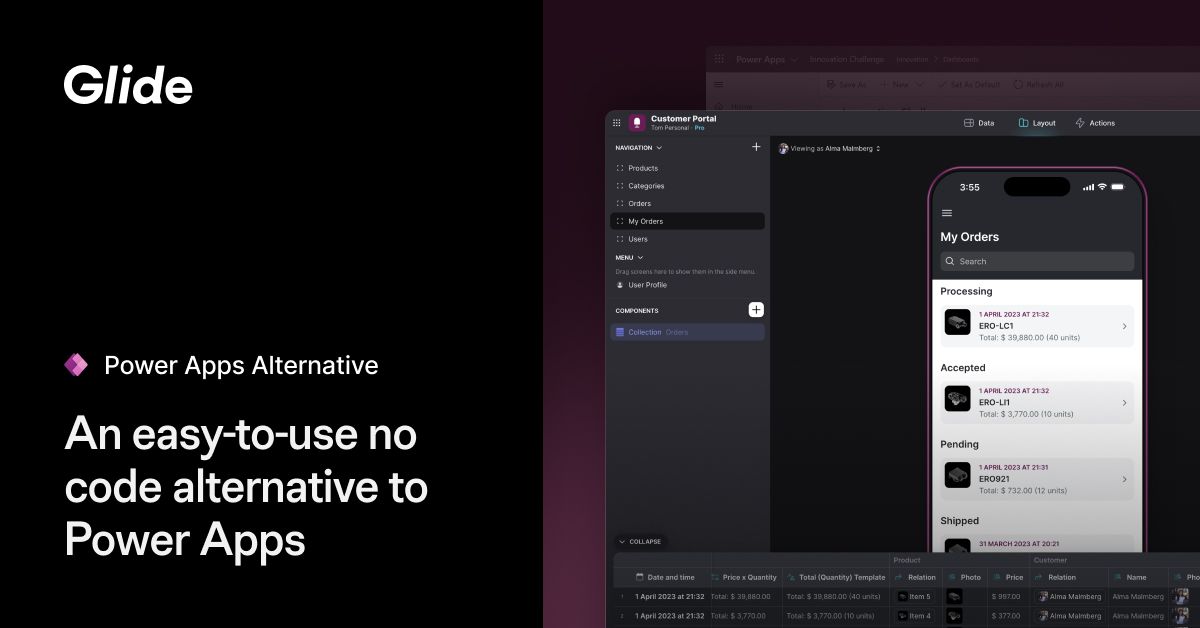
Task: Click the ERO921 product image
Action: (x=958, y=475)
